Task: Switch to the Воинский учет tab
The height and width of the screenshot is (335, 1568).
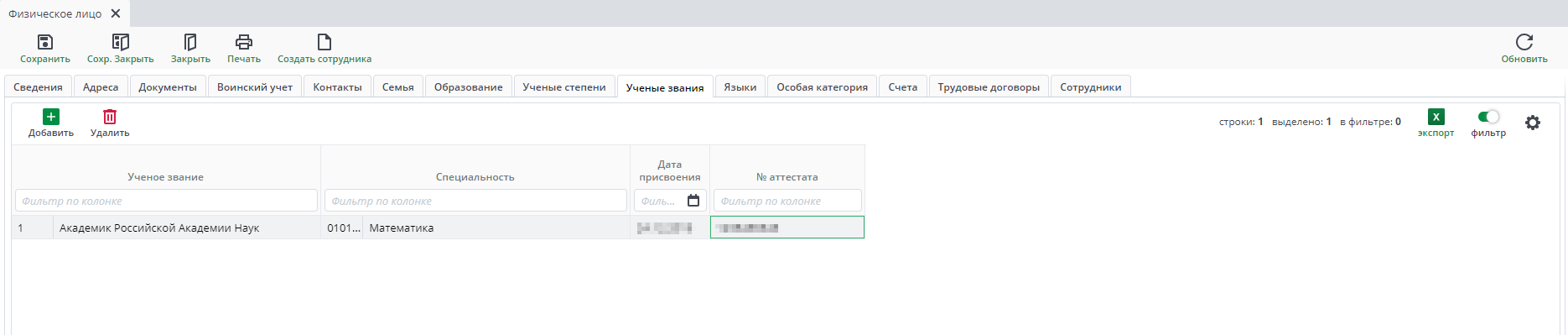Action: [255, 87]
